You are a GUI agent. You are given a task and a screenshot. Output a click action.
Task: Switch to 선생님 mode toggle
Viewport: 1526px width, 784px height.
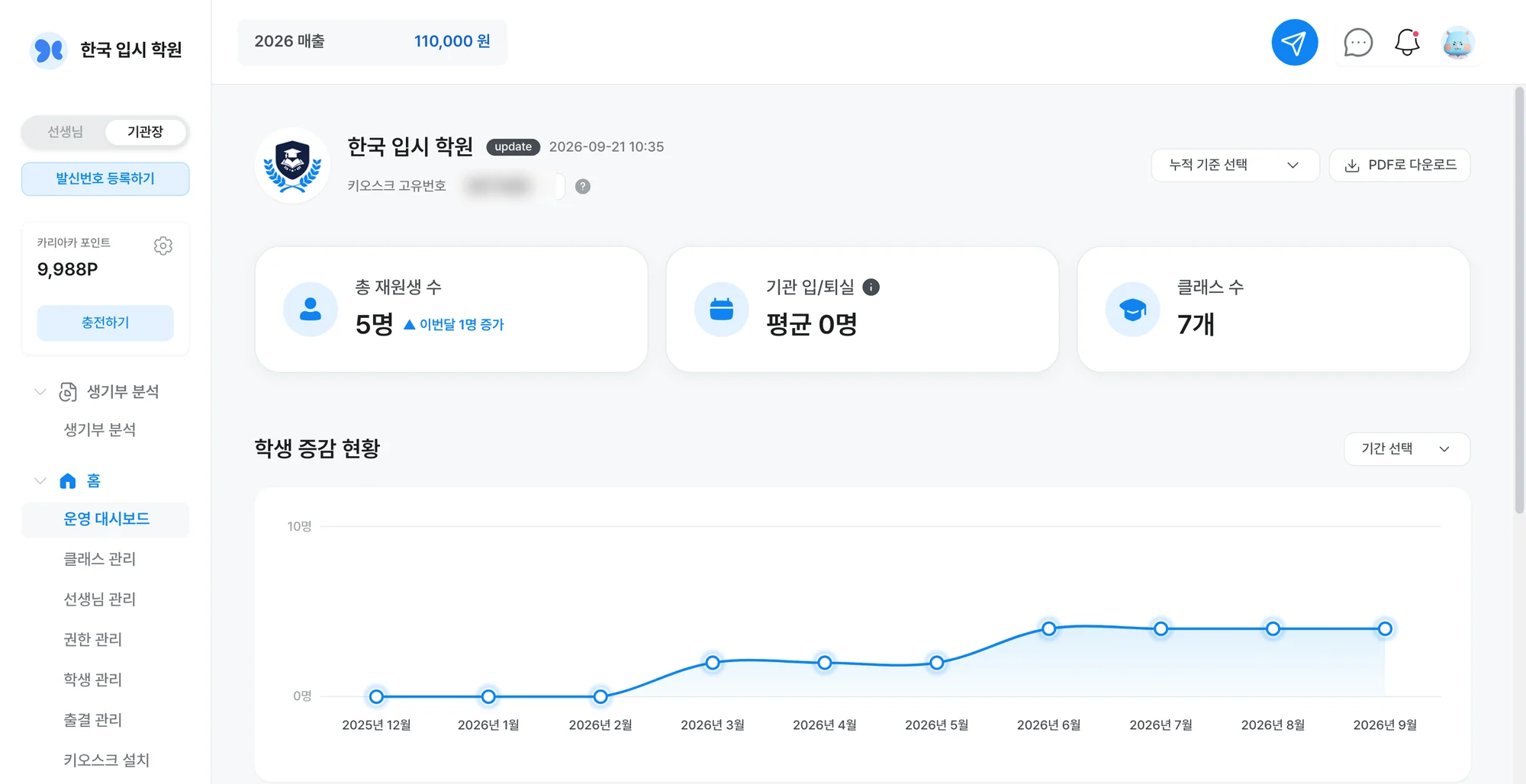(x=65, y=132)
